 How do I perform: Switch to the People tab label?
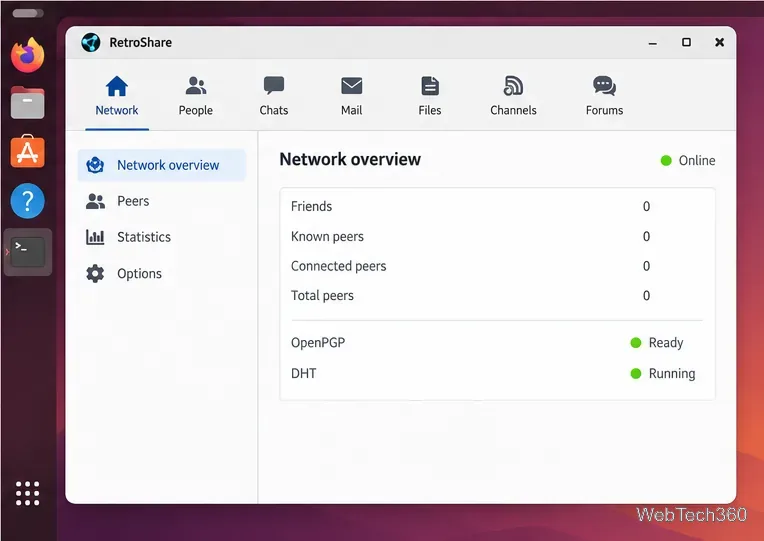pos(195,111)
